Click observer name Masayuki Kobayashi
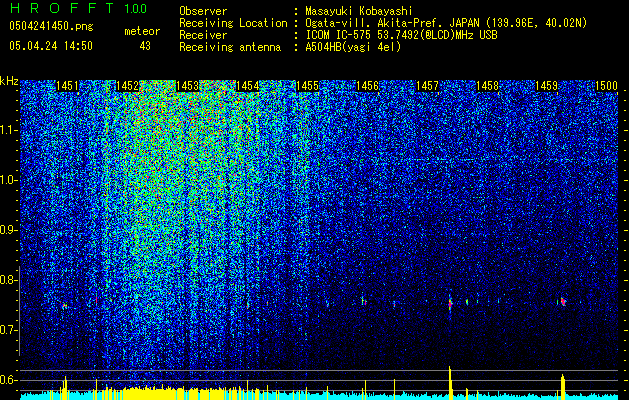The height and width of the screenshot is (400, 629). (x=359, y=11)
